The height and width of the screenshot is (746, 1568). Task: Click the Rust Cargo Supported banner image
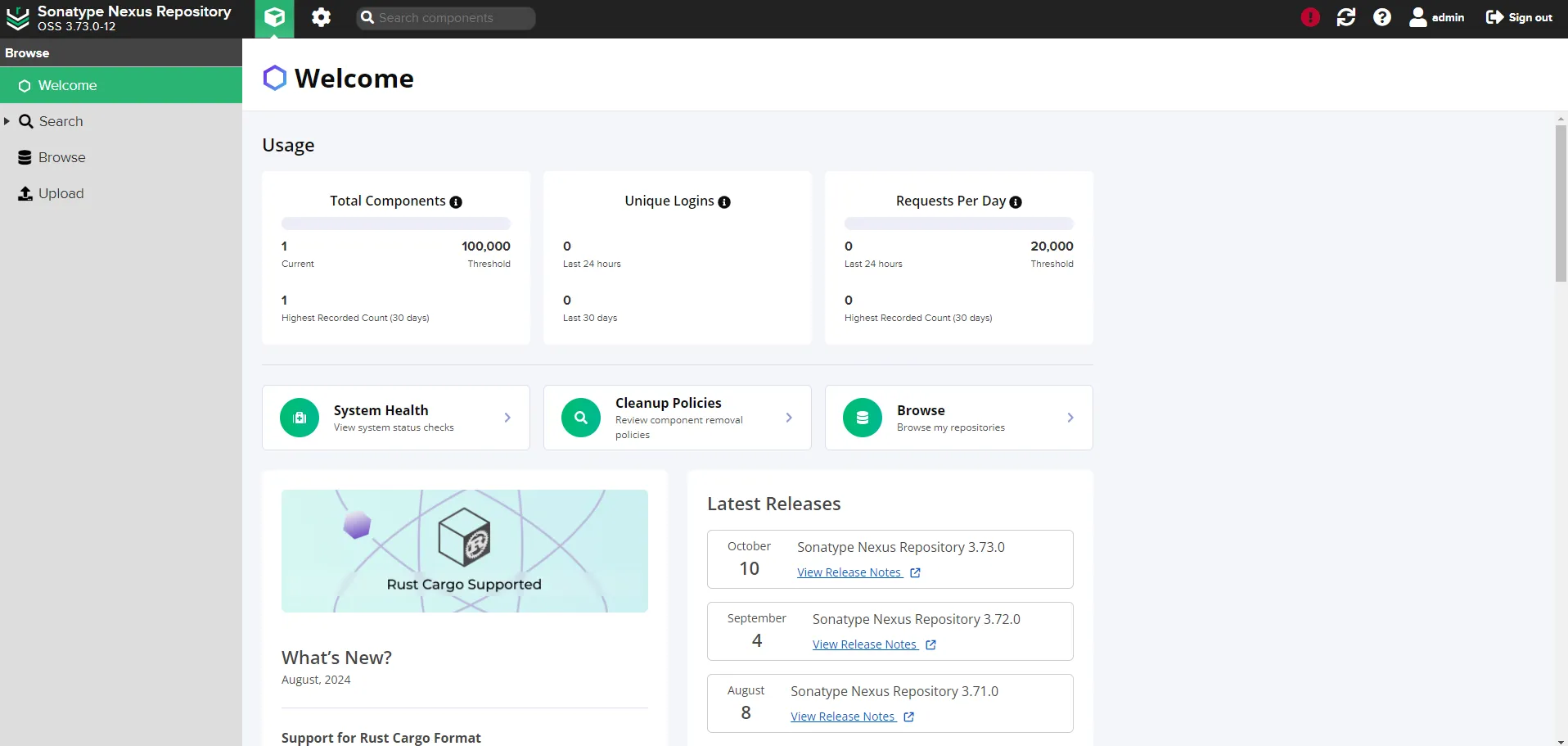tap(465, 551)
